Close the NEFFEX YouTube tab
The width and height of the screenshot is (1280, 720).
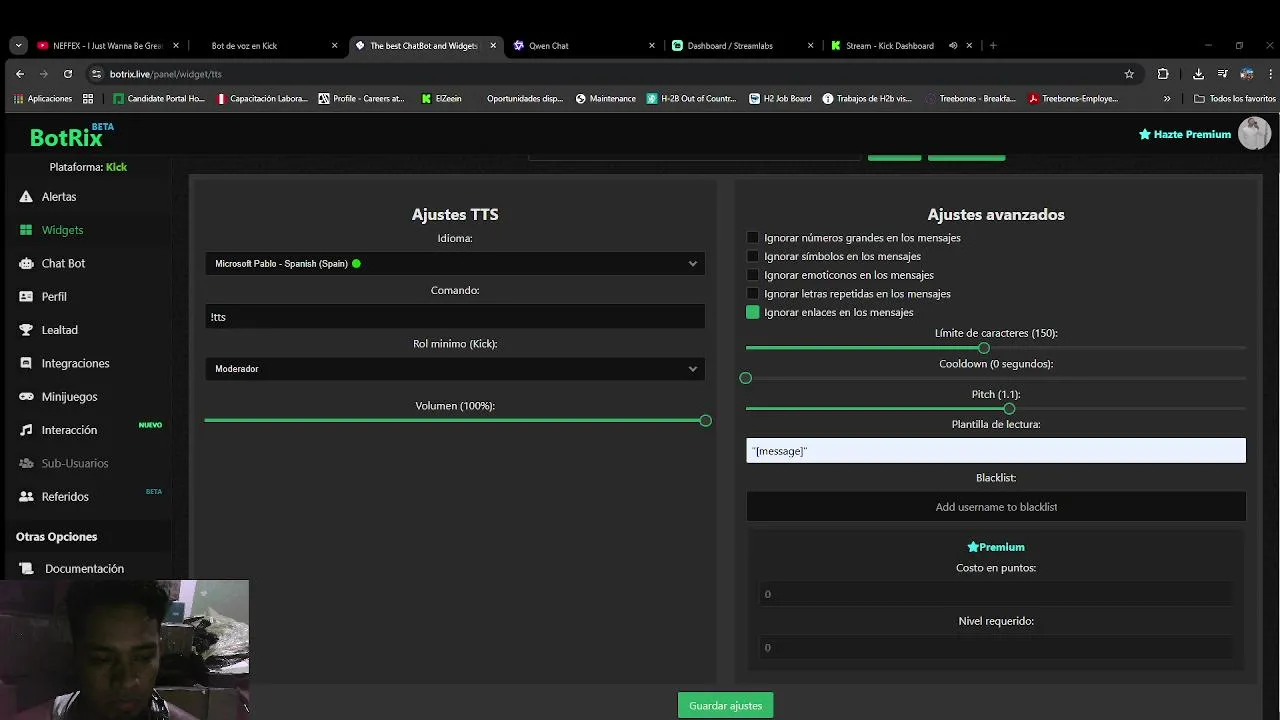(x=176, y=45)
